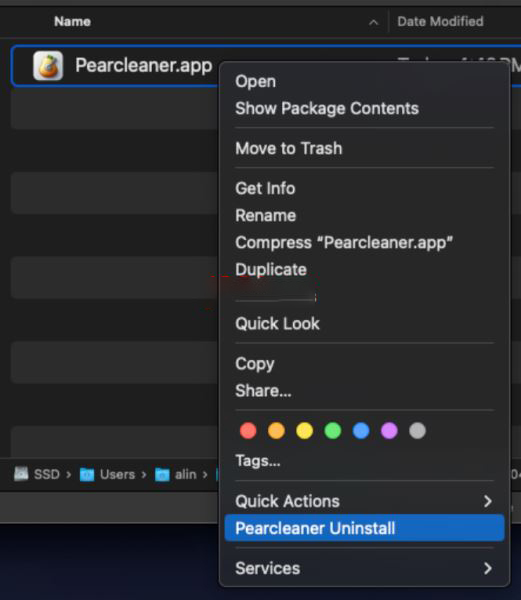
Task: Apply the gray tag color
Action: (x=417, y=431)
